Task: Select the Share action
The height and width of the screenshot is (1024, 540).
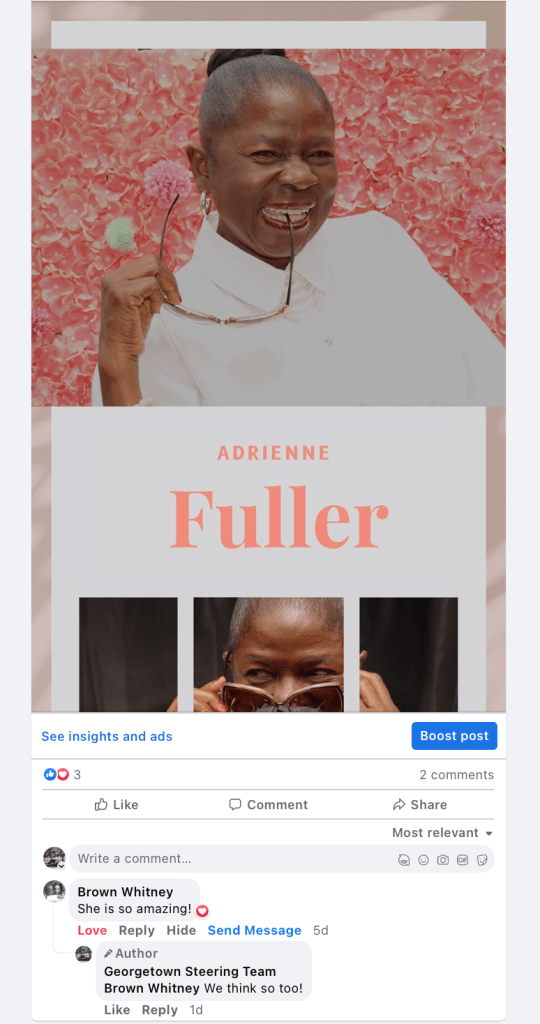Action: point(420,805)
